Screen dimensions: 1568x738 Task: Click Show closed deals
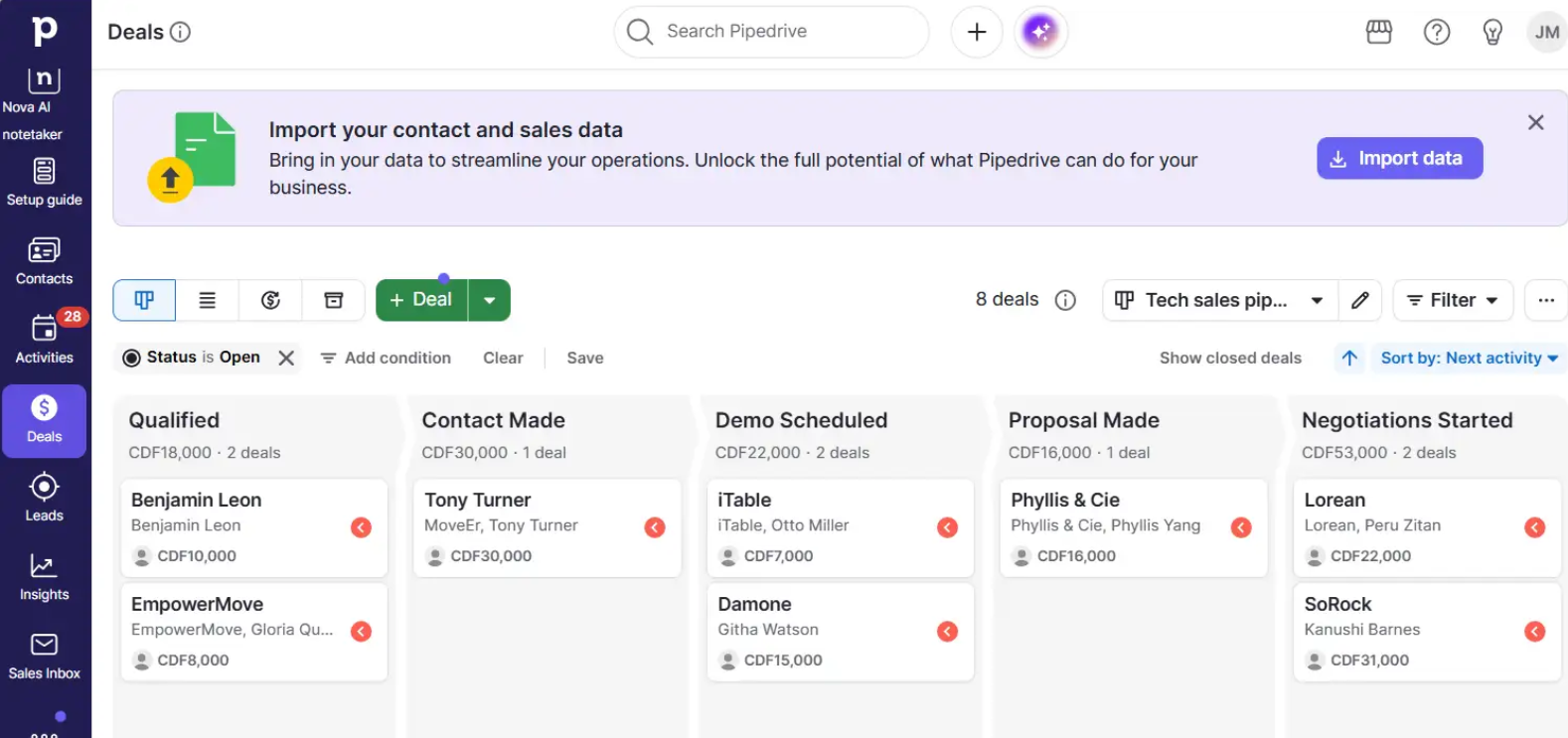(1230, 358)
